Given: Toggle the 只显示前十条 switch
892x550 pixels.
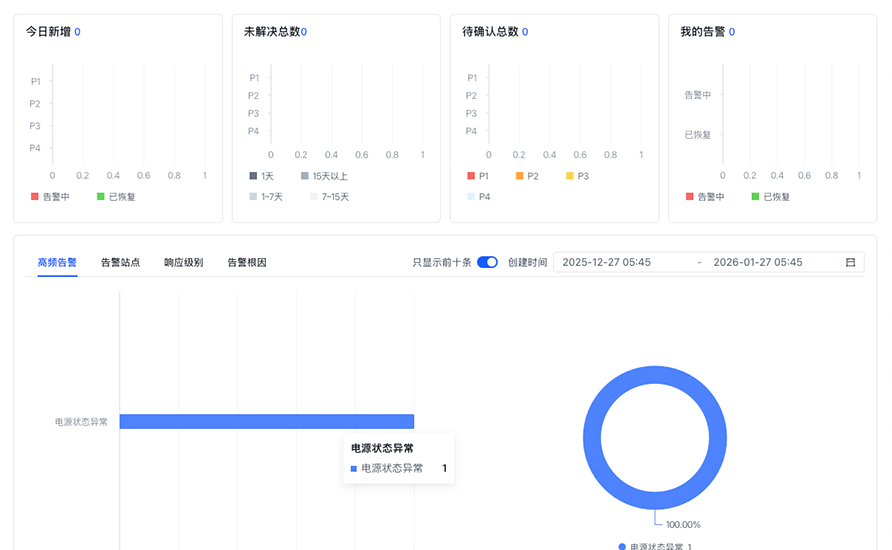Looking at the screenshot, I should coord(487,262).
